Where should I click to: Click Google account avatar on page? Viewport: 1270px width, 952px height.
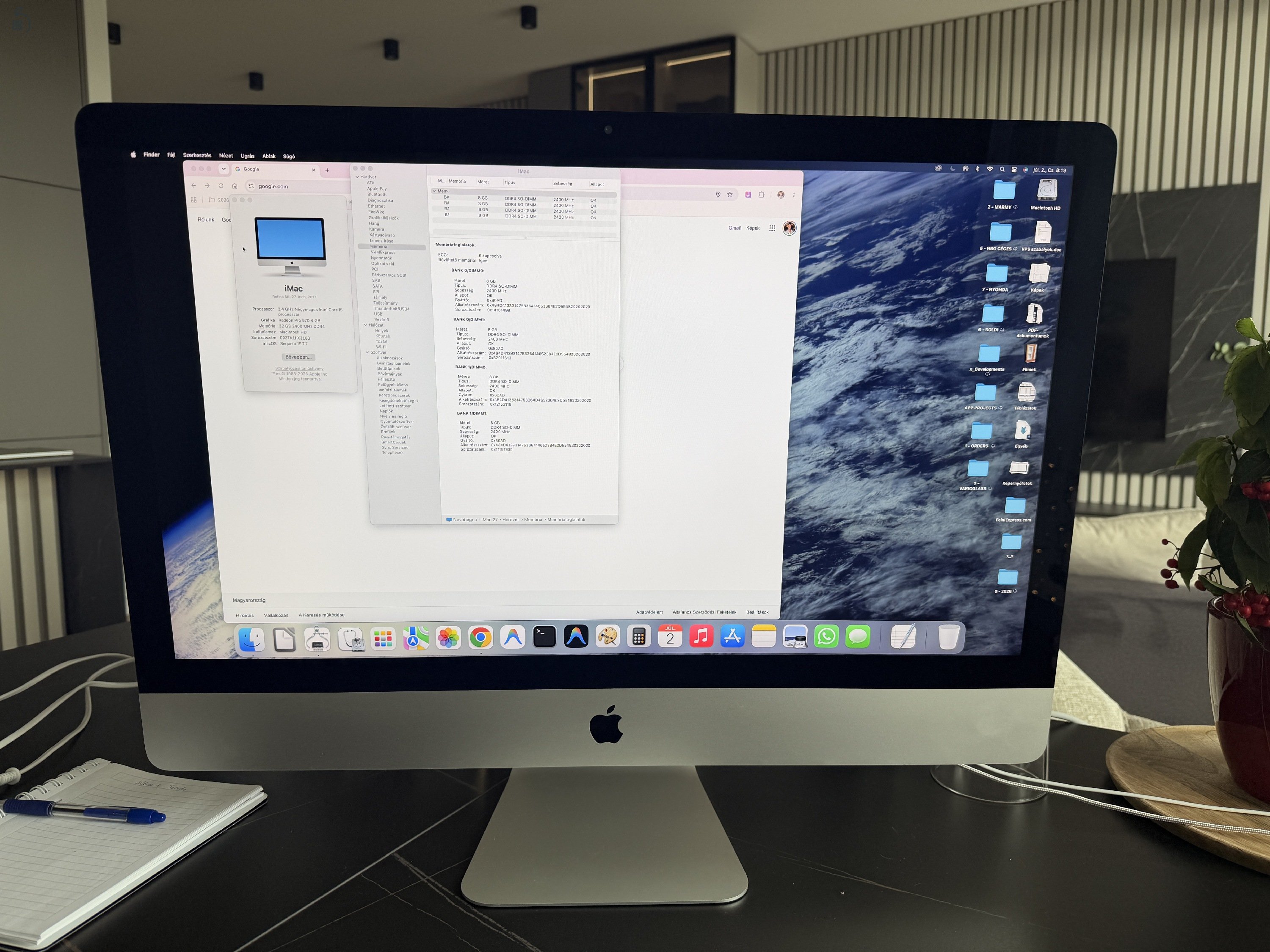(790, 228)
